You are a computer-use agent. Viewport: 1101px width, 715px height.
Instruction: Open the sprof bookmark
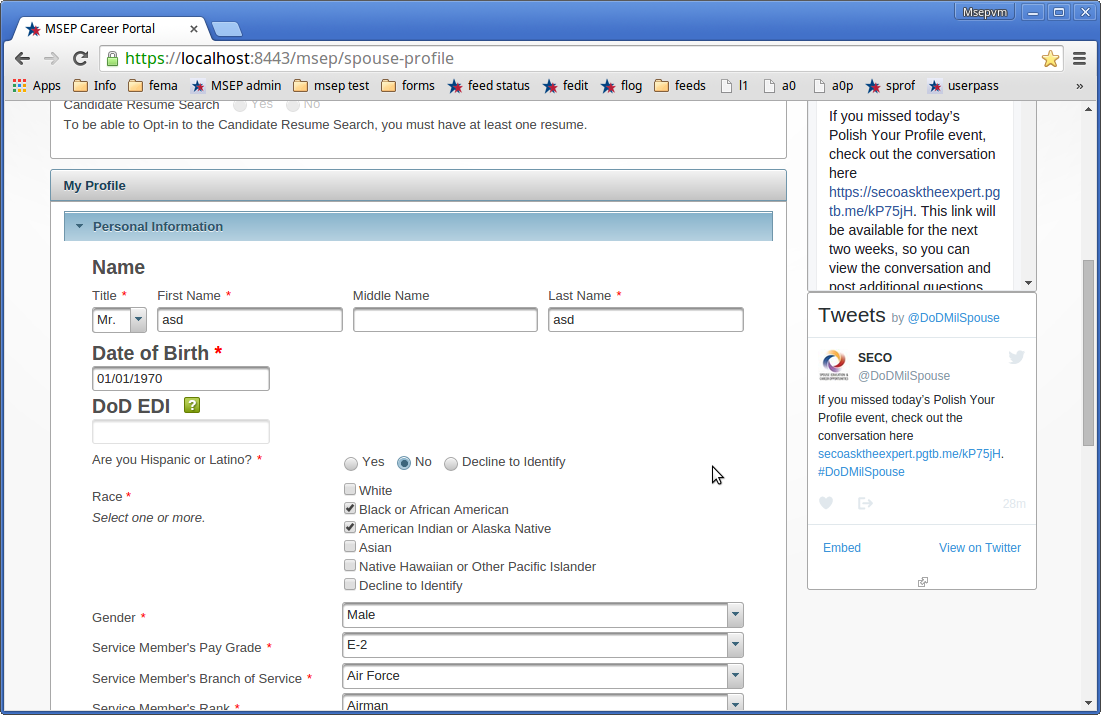(890, 86)
